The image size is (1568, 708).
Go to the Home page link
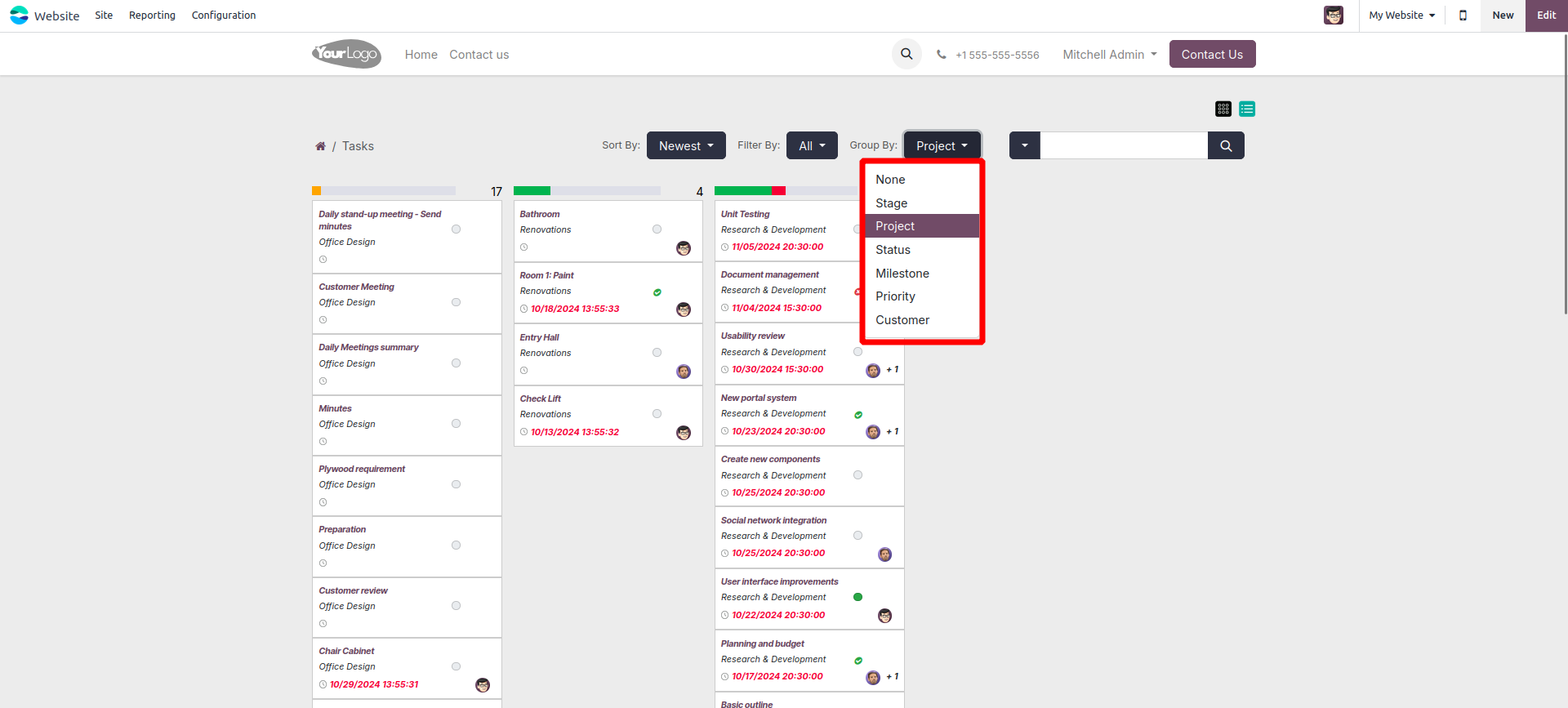tap(421, 55)
